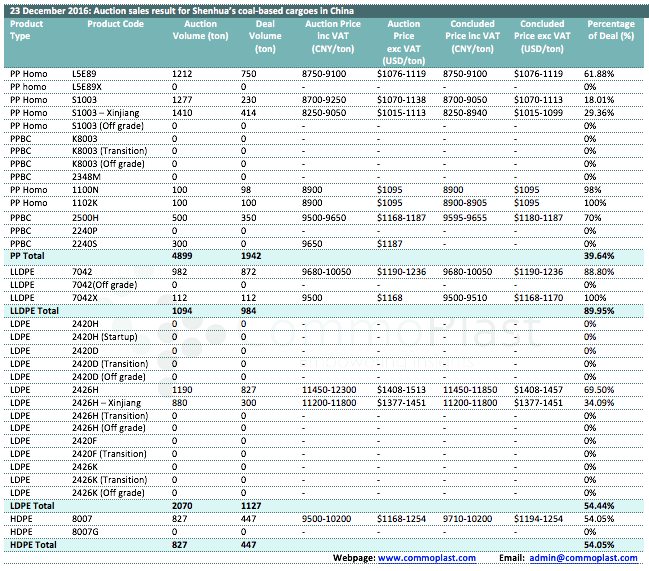The width and height of the screenshot is (649, 571).
Task: Select product code L5E89 cell
Action: click(85, 74)
